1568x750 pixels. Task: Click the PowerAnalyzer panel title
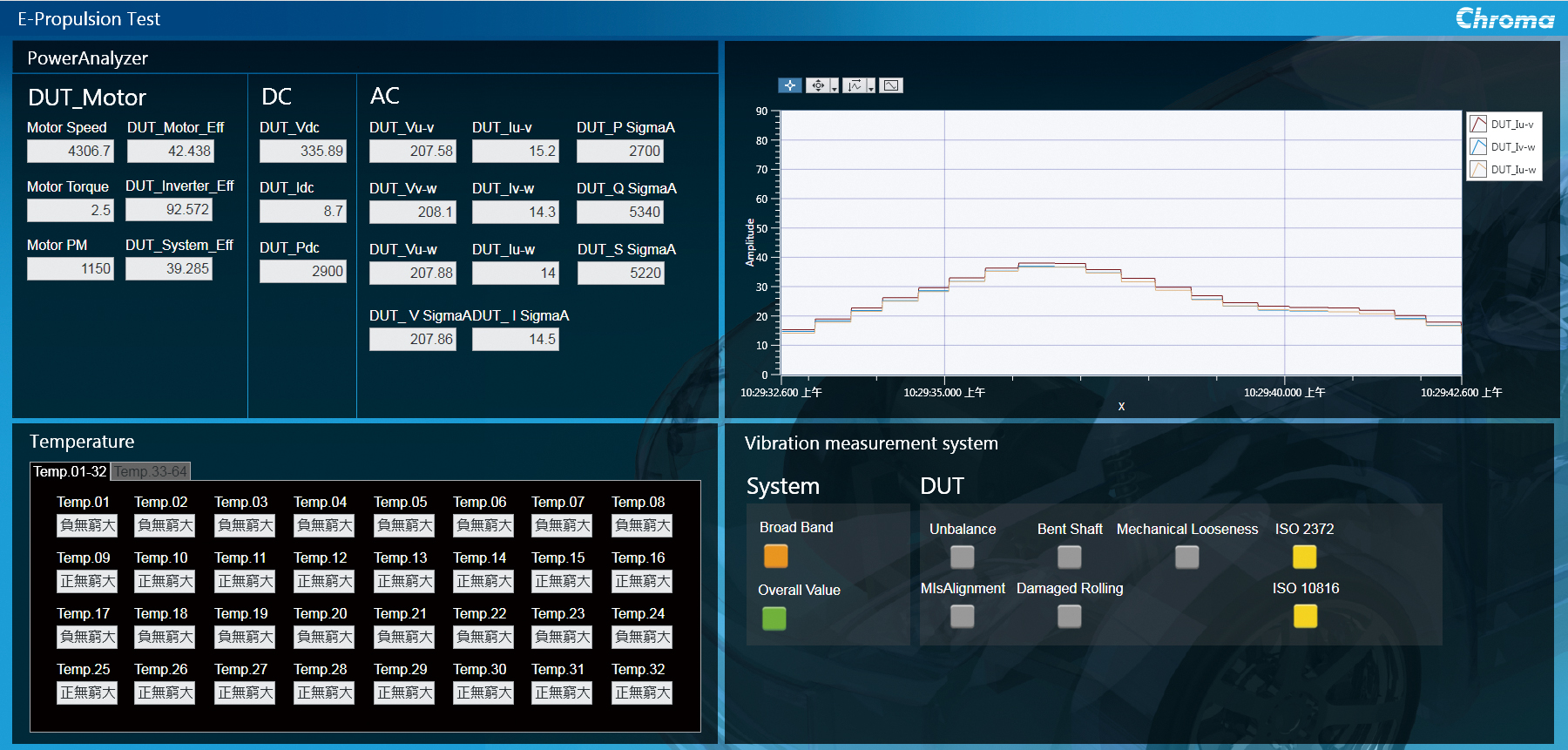tap(87, 58)
